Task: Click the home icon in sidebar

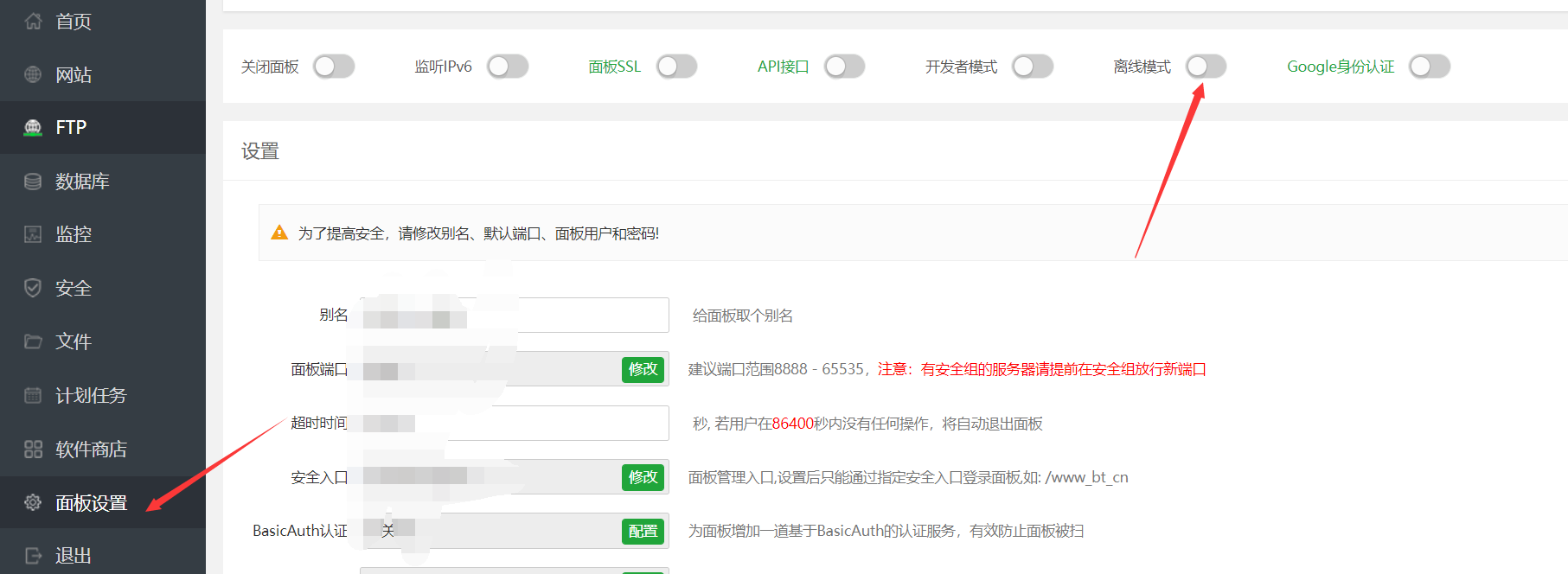Action: pyautogui.click(x=33, y=22)
